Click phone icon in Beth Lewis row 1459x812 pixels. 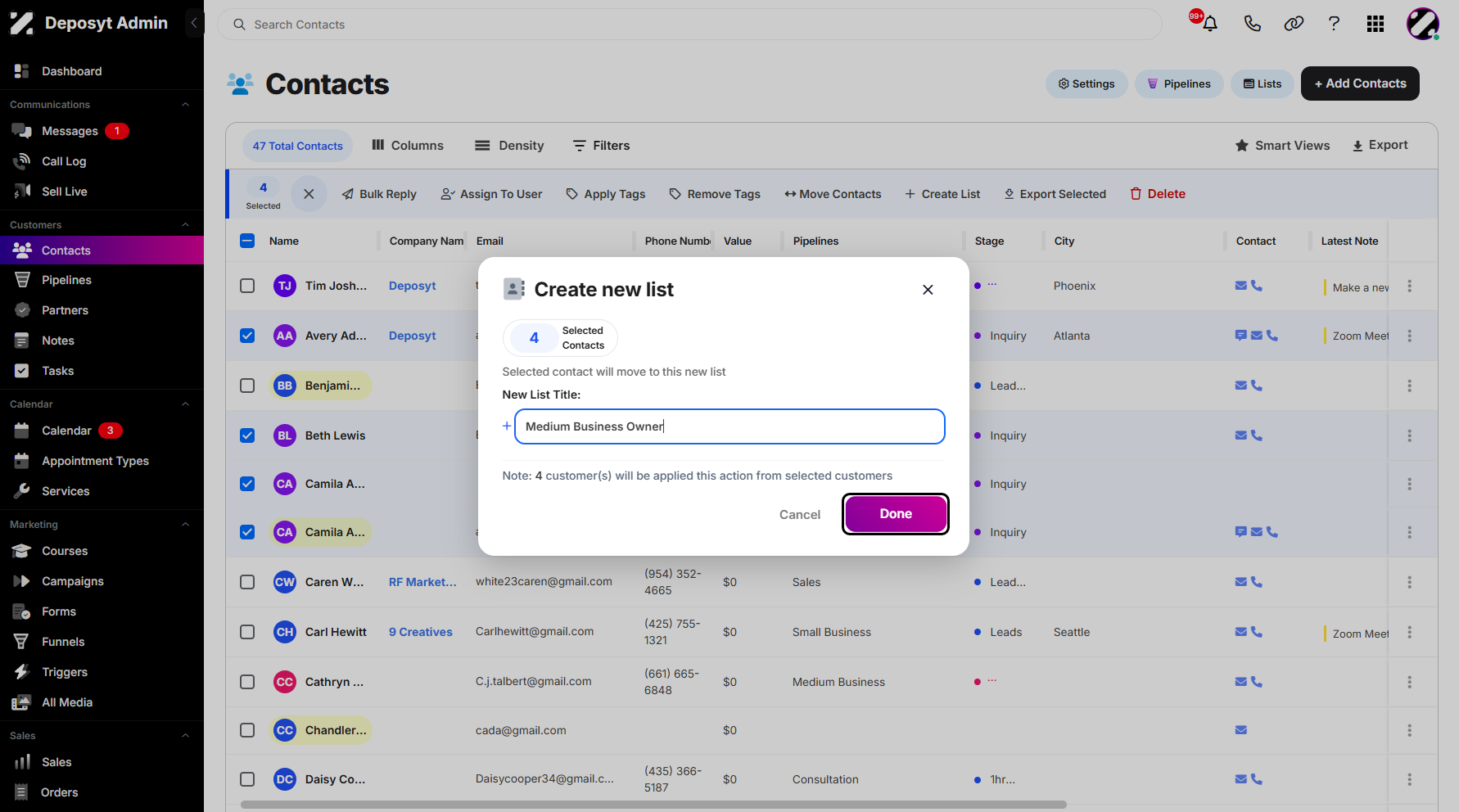click(x=1257, y=435)
